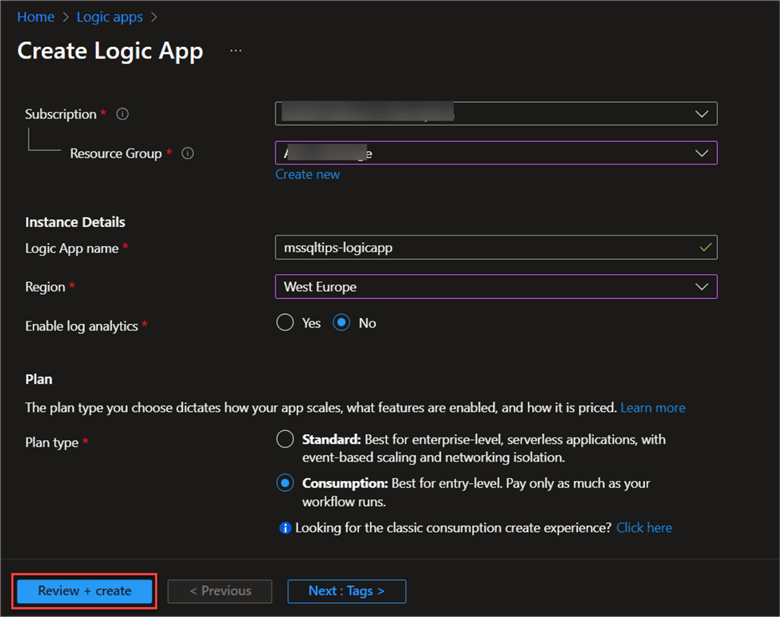Viewport: 780px width, 617px height.
Task: Click the Subscription info icon
Action: [122, 114]
